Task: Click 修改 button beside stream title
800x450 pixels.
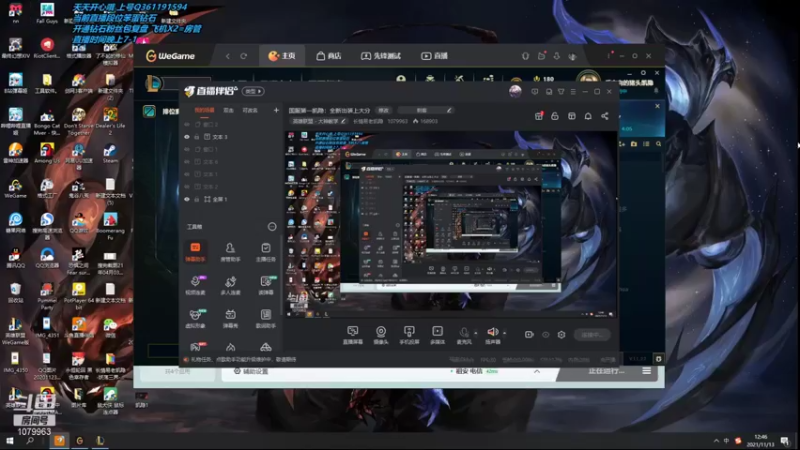Action: pyautogui.click(x=383, y=110)
